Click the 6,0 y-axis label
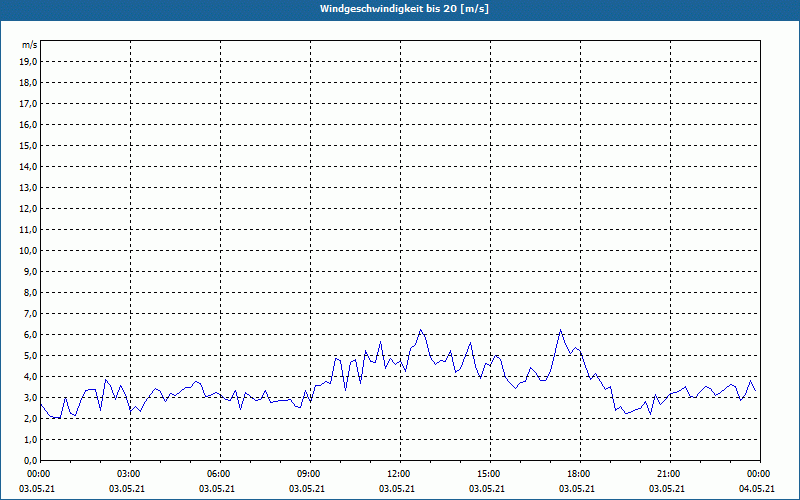This screenshot has width=800, height=500. (31, 334)
